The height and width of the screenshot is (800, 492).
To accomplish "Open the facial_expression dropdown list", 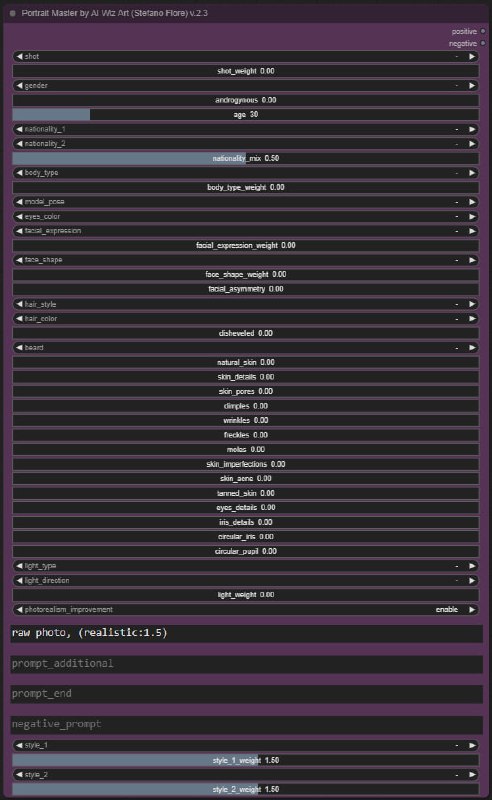I will click(x=245, y=231).
